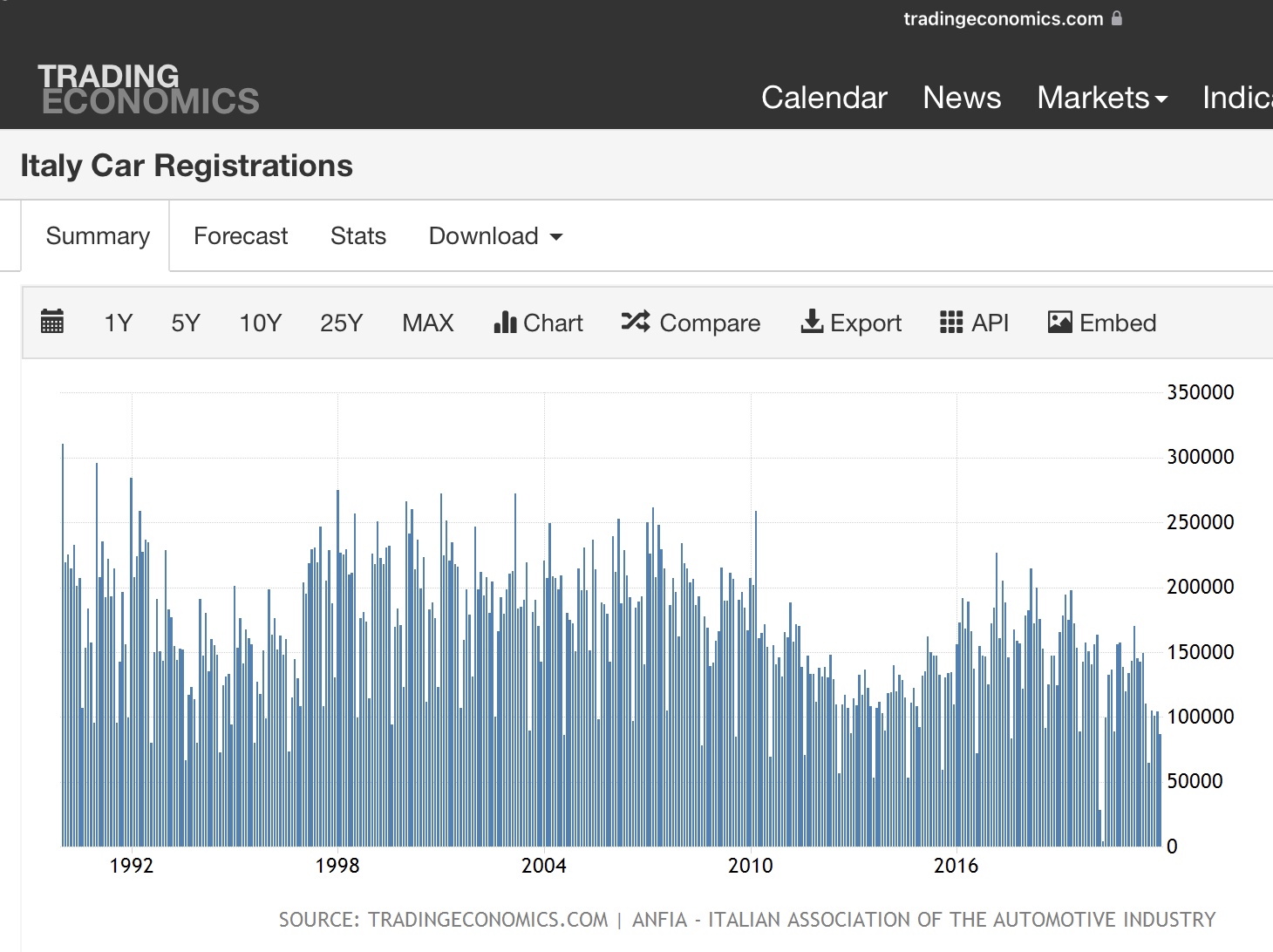This screenshot has height=952, width=1273.
Task: Open the Calendar link in navigation
Action: [824, 98]
